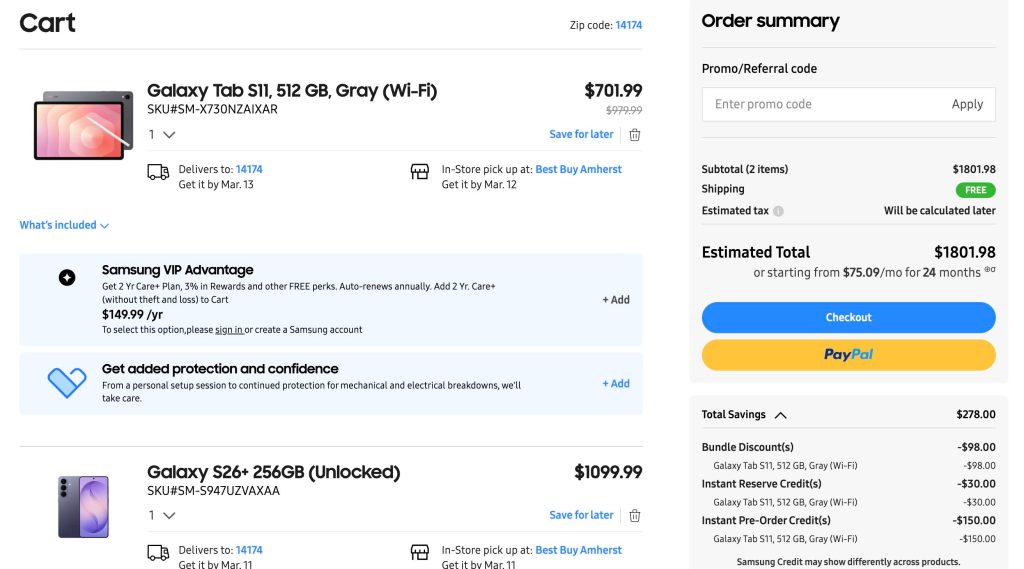Open Galaxy Tab S11 product thumbnail
The image size is (1024, 569).
coord(83,125)
